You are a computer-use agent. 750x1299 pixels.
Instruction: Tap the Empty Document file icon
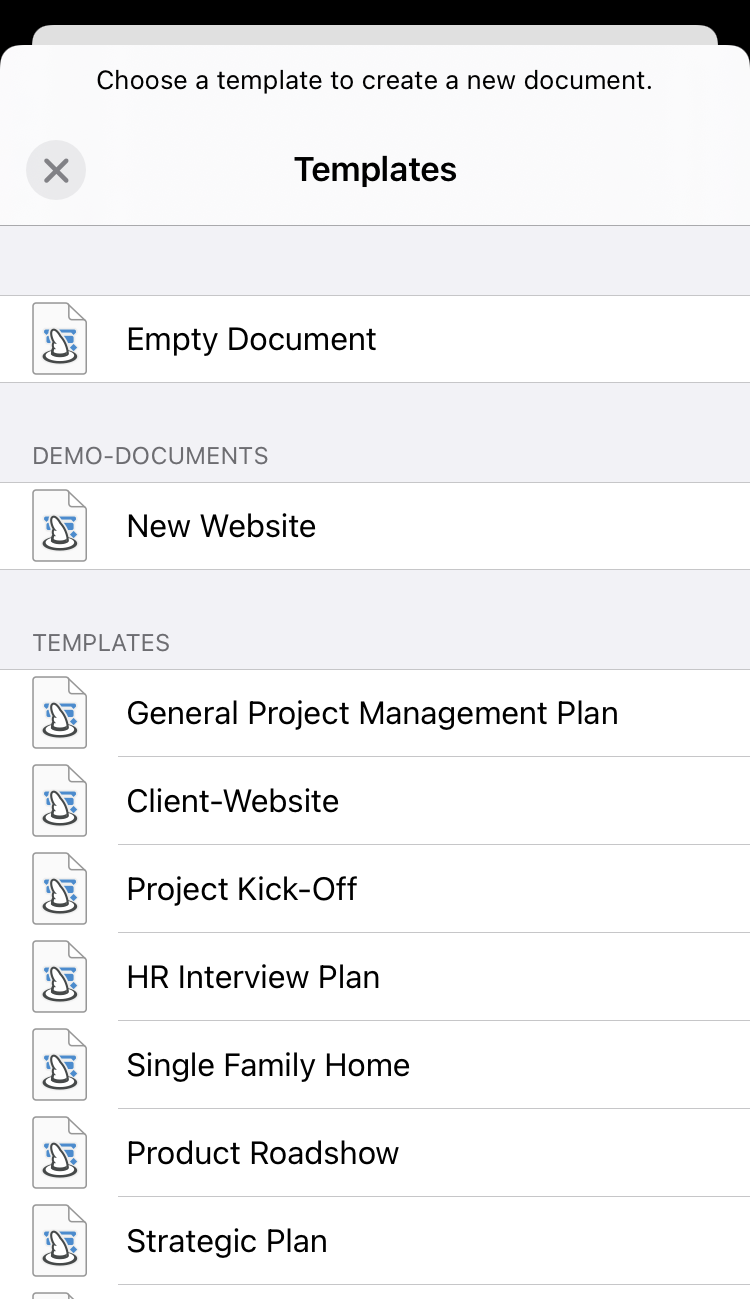60,339
